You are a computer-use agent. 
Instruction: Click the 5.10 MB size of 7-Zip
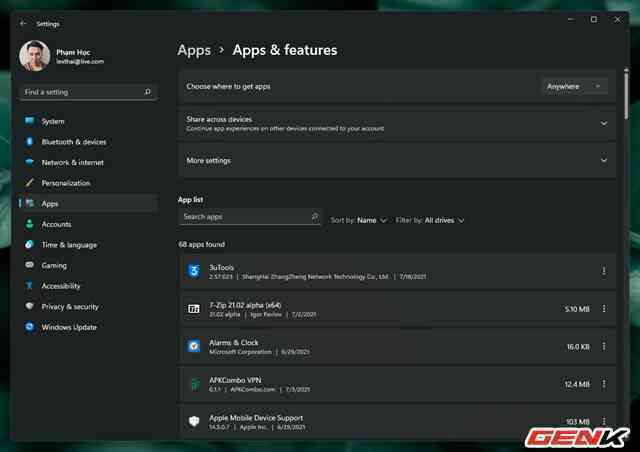(577, 309)
